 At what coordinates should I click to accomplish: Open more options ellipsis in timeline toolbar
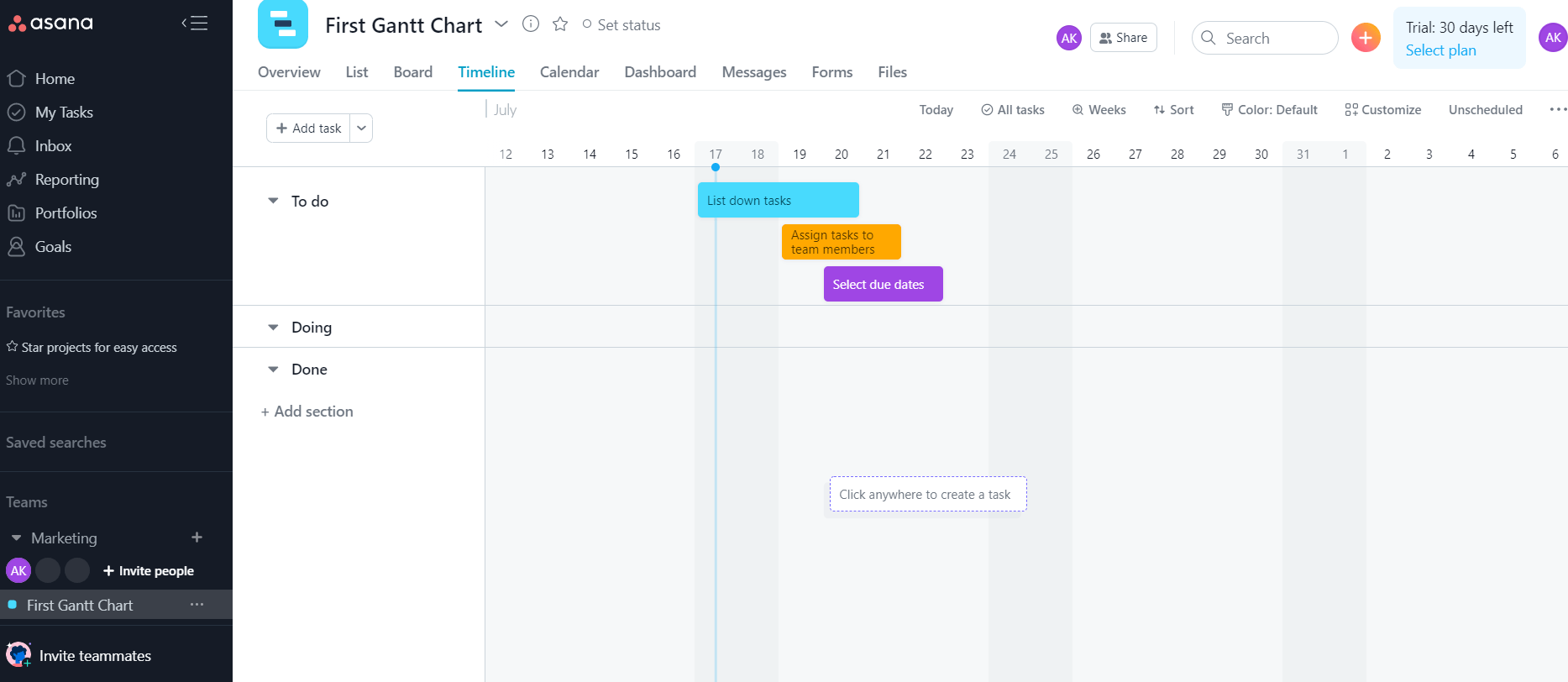pyautogui.click(x=1557, y=110)
